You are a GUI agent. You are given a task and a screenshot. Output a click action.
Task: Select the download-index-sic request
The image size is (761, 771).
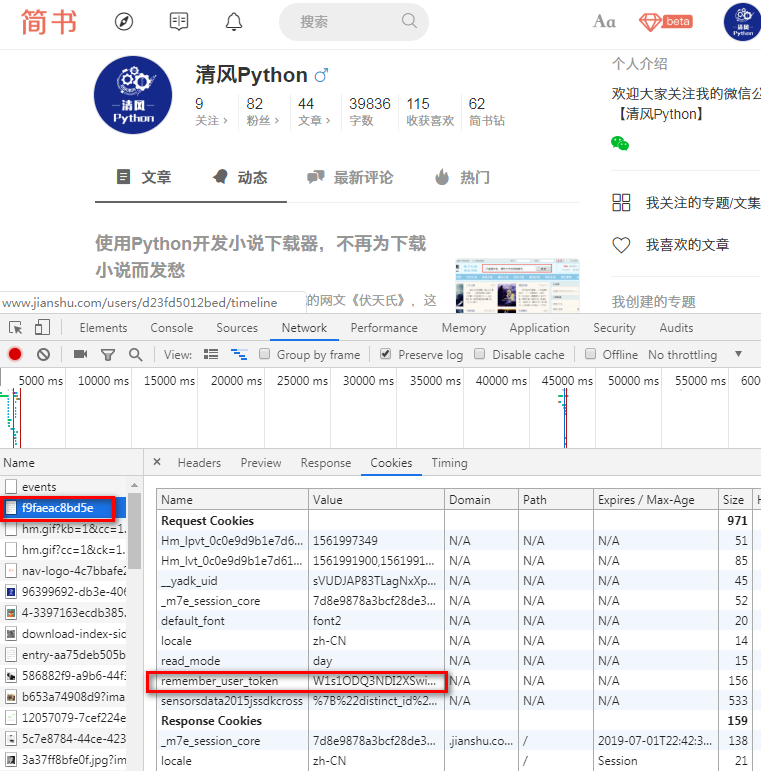64,634
